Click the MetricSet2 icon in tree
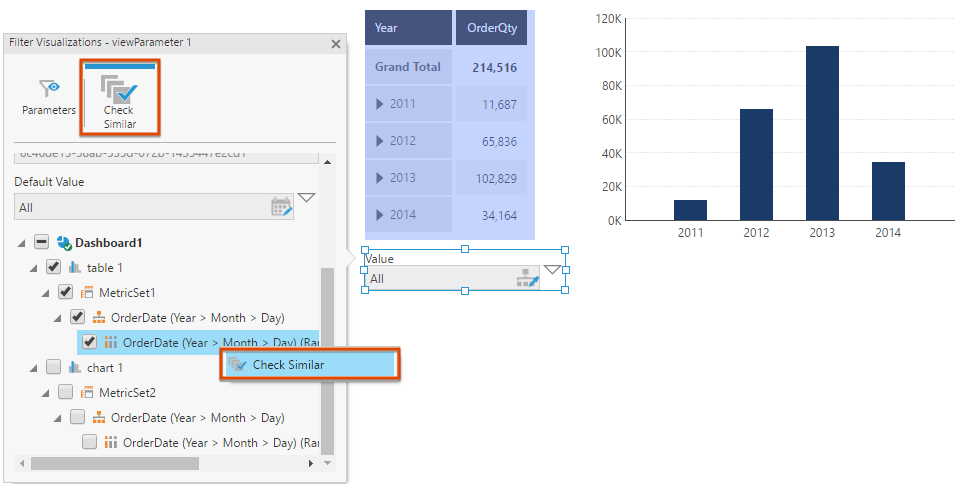The image size is (959, 484). click(x=87, y=392)
